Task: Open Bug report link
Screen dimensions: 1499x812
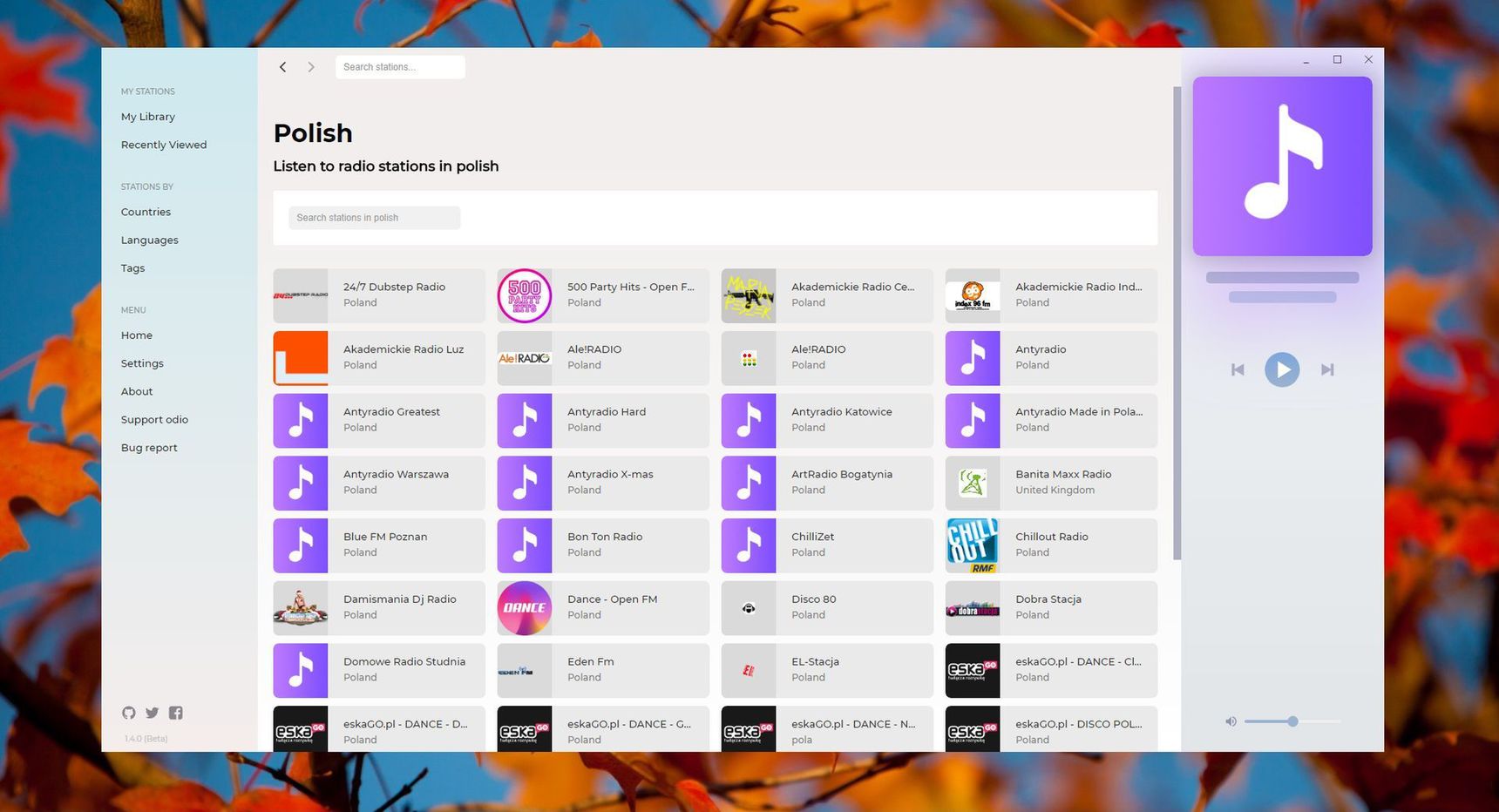Action: [149, 448]
